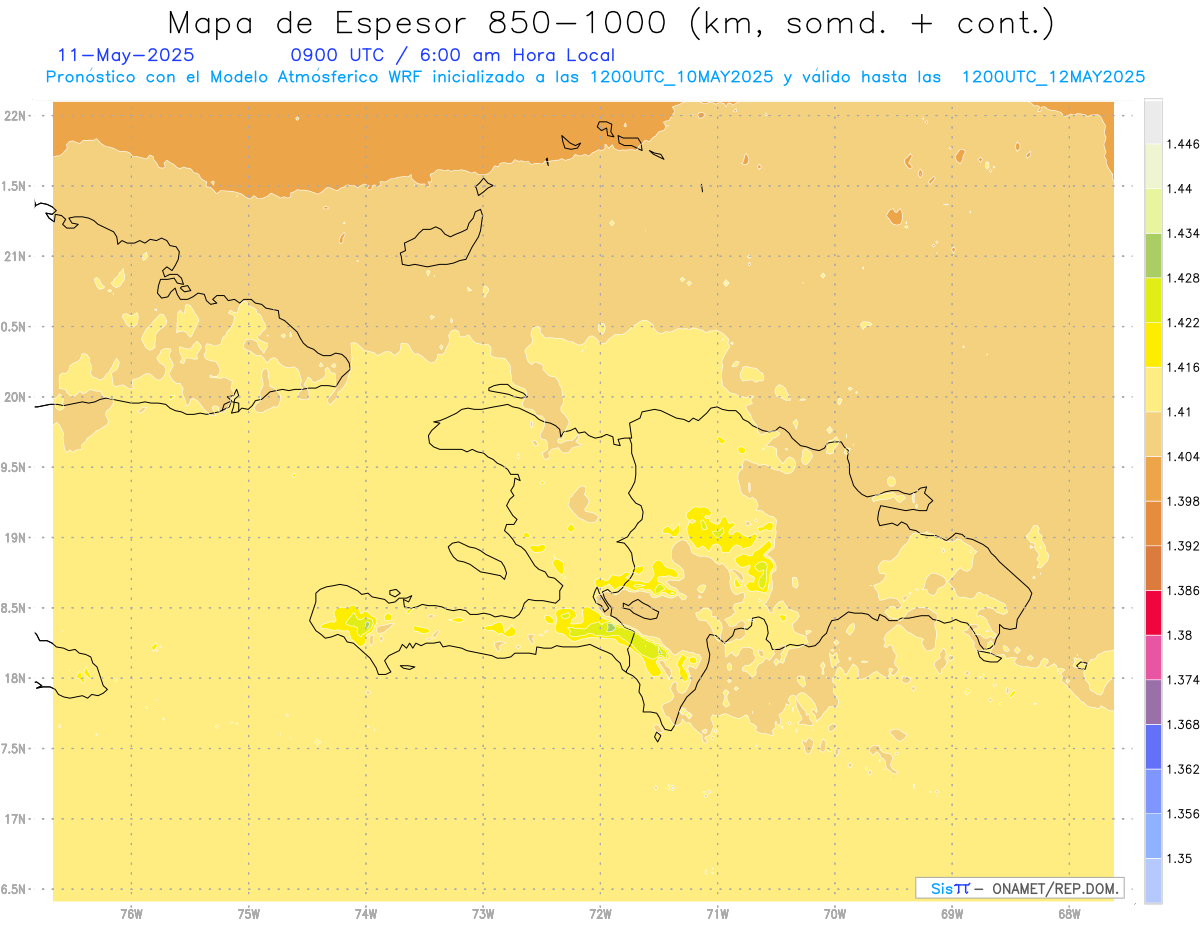
Task: Click the colorbar value '1.35'
Action: 1179,859
